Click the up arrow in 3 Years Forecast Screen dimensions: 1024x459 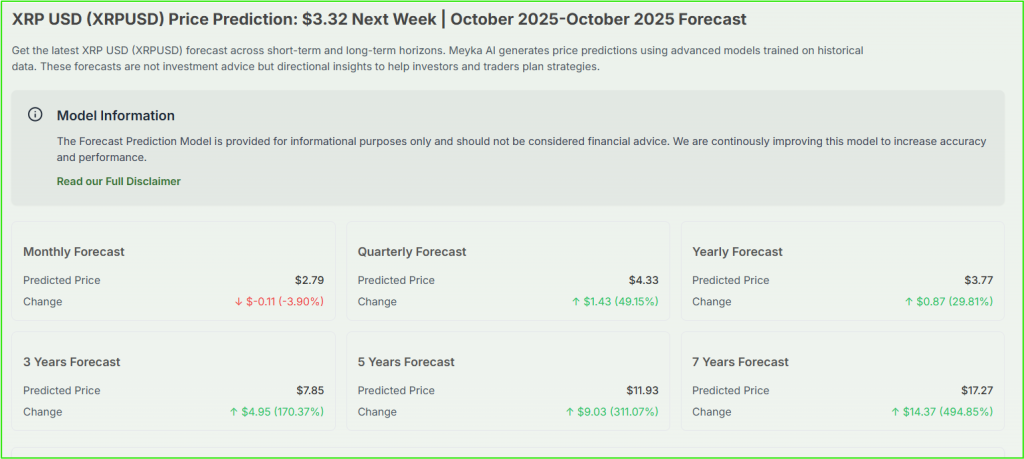(x=231, y=411)
